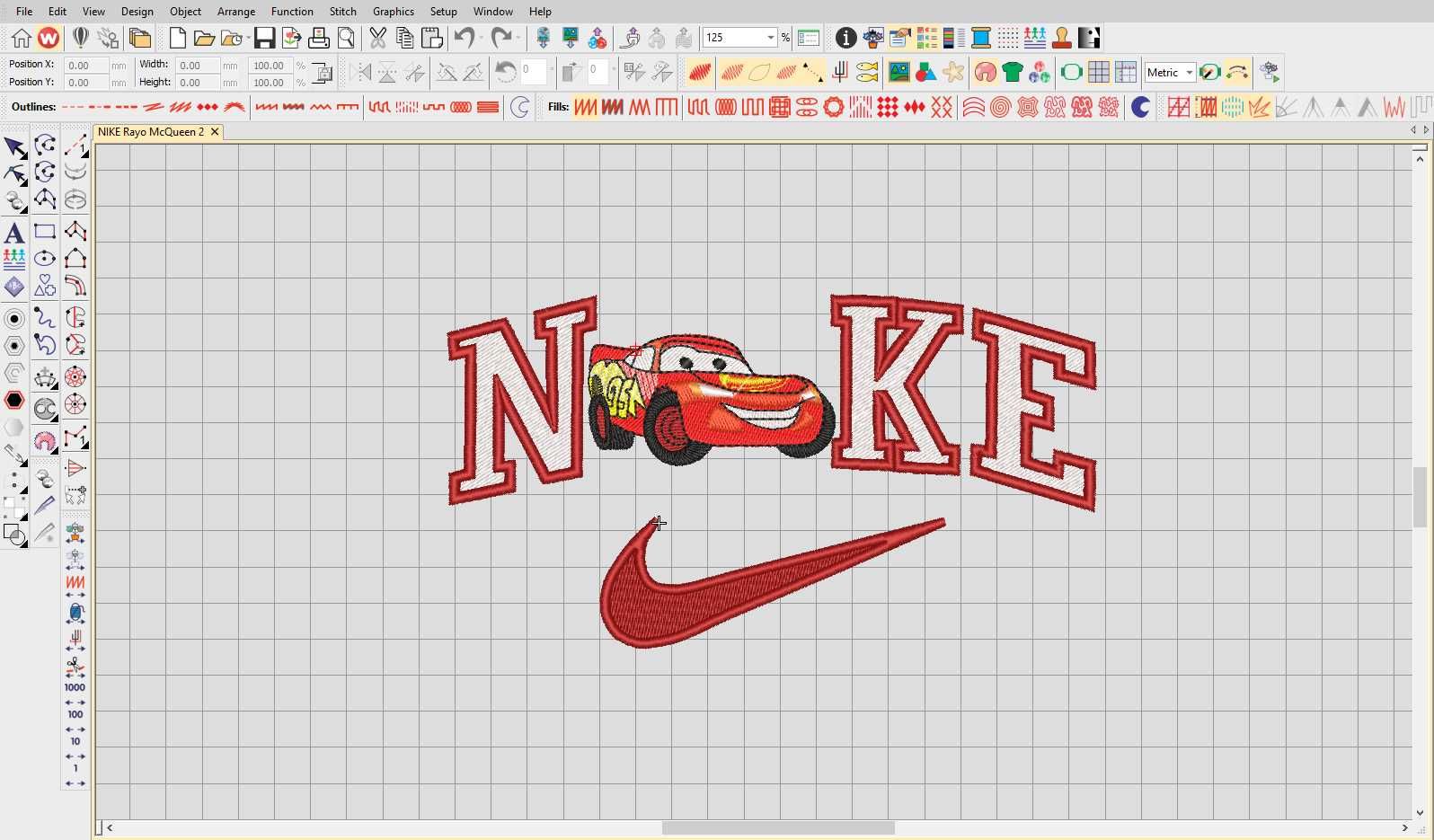Open the zoom percentage dropdown
The width and height of the screenshot is (1434, 840).
(770, 38)
